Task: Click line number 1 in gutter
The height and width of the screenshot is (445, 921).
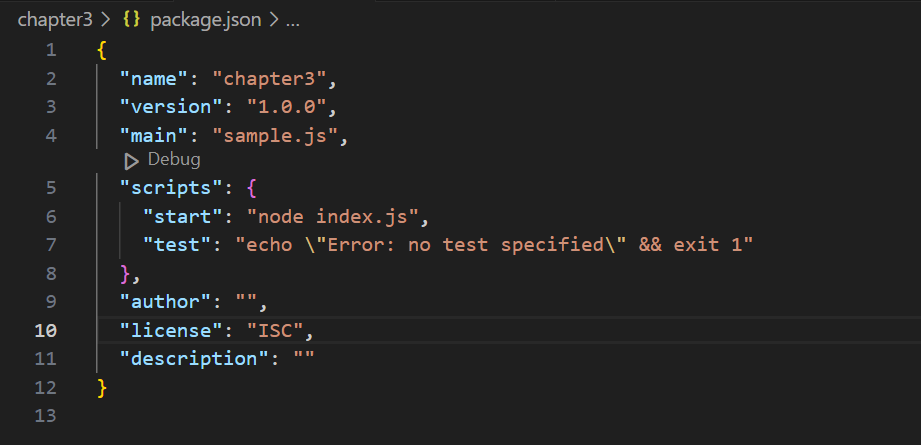Action: (51, 50)
